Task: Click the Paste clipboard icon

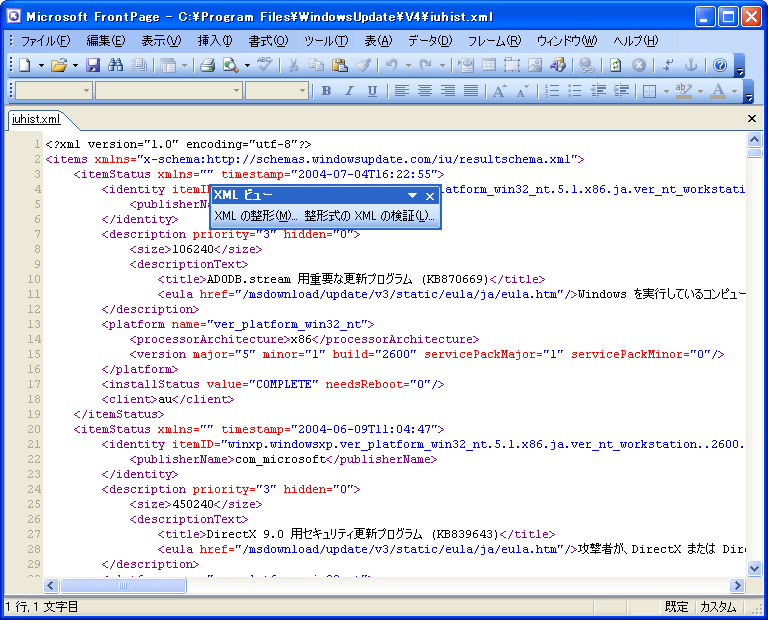Action: pos(339,65)
